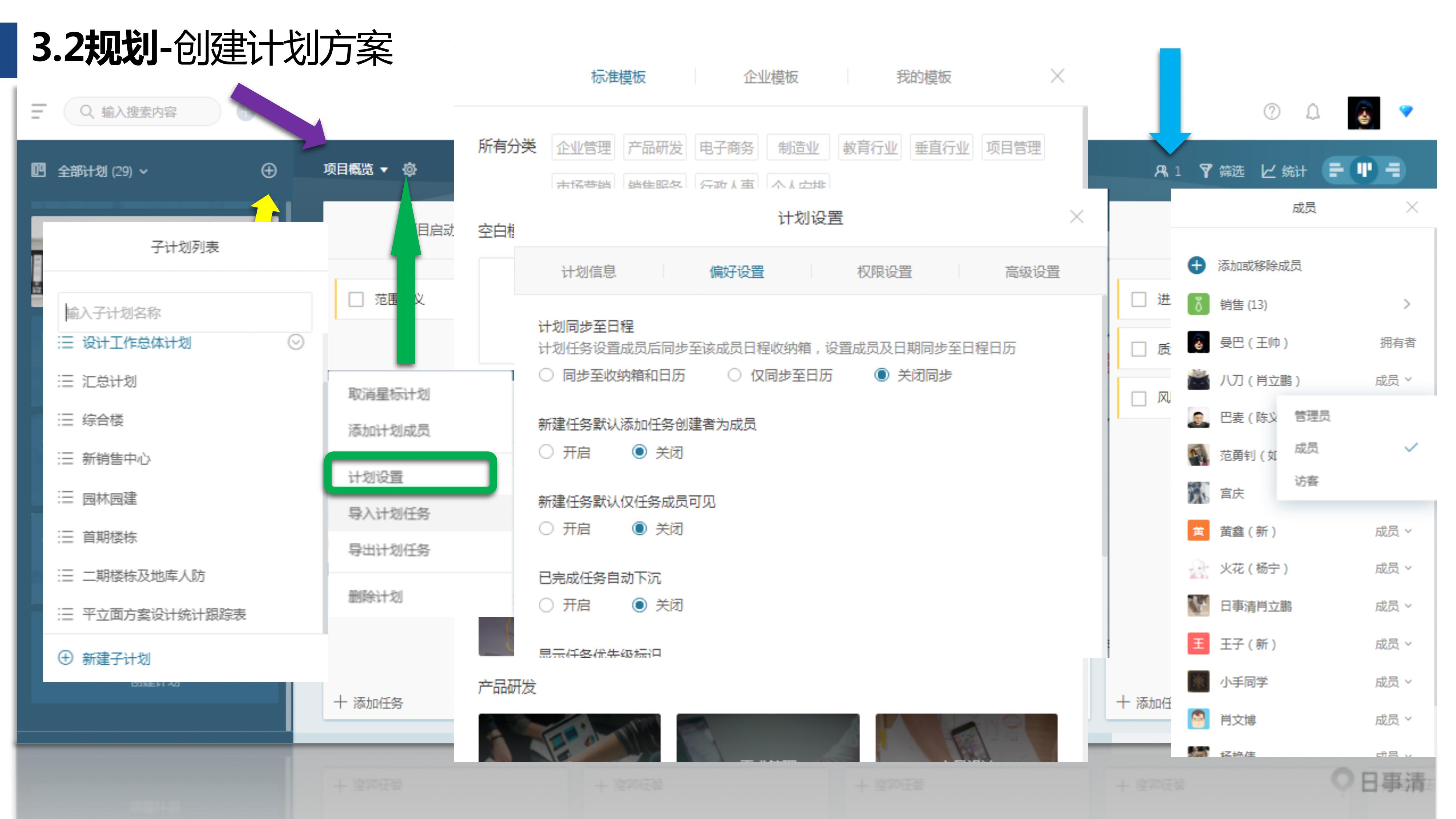Open the help question mark icon
This screenshot has width=1456, height=819.
click(x=1272, y=112)
